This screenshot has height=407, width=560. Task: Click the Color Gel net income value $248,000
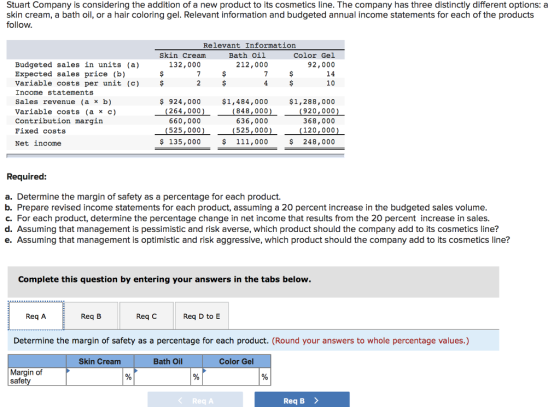[312, 142]
